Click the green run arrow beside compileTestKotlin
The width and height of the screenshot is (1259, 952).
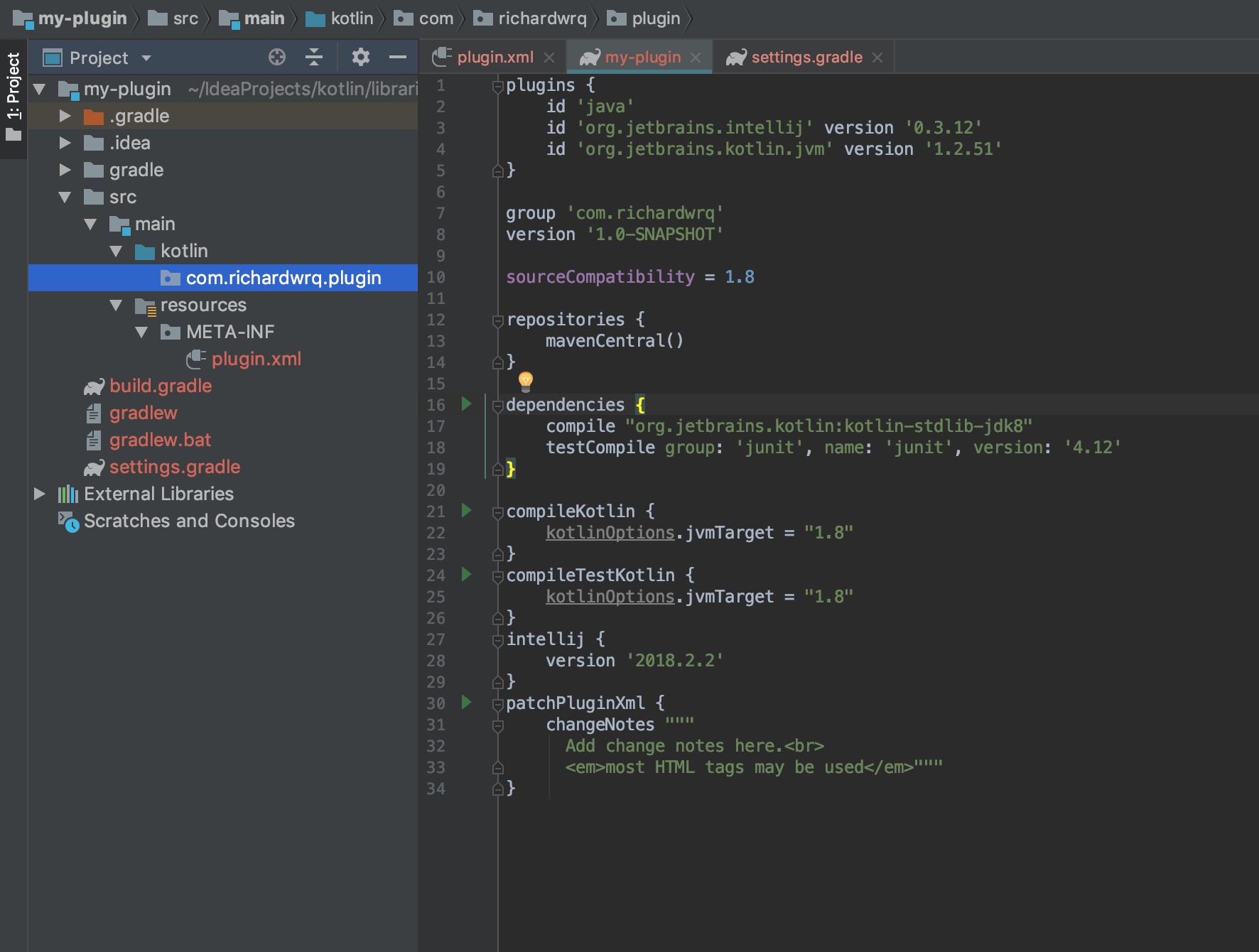(x=465, y=575)
